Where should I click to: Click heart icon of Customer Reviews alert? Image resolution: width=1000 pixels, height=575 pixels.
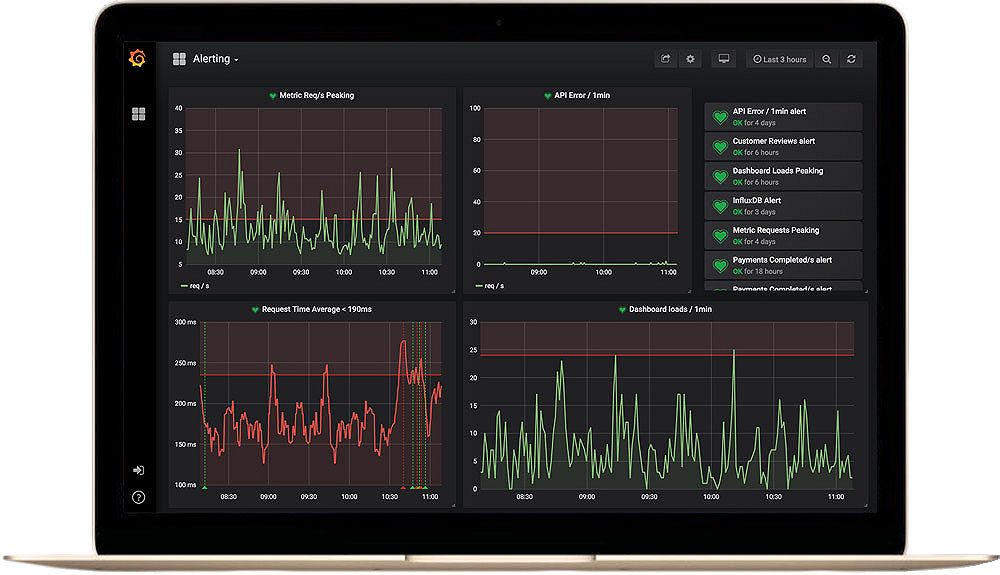[720, 147]
